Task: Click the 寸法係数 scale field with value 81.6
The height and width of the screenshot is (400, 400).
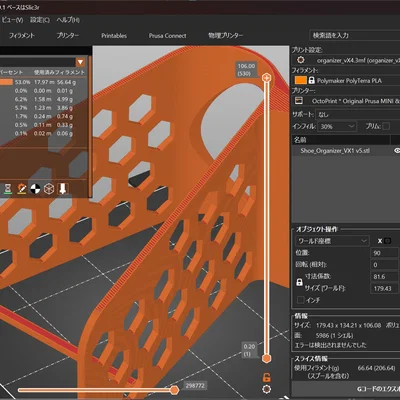Action: [x=384, y=277]
